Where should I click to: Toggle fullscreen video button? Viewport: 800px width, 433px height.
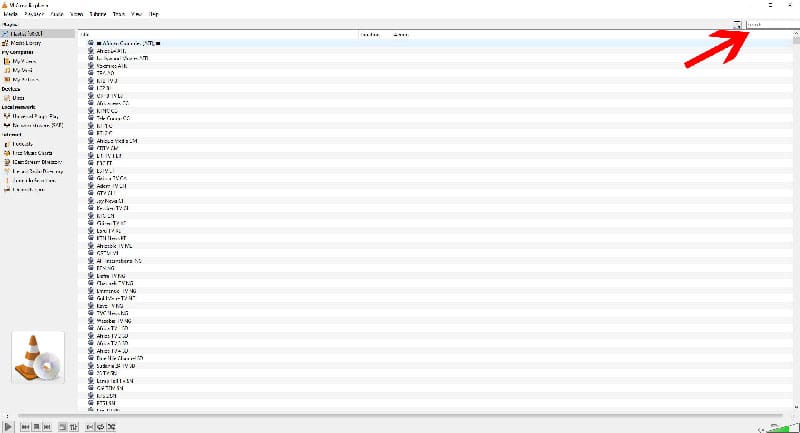coord(62,427)
